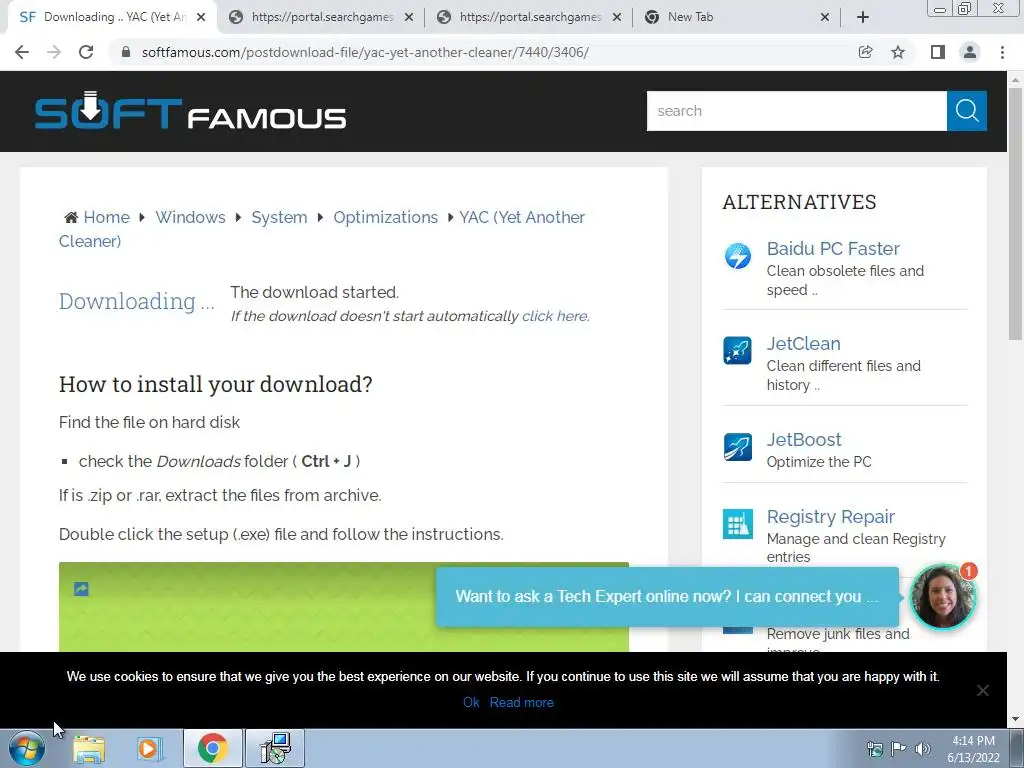
Task: Open the JetClean title link
Action: (803, 344)
